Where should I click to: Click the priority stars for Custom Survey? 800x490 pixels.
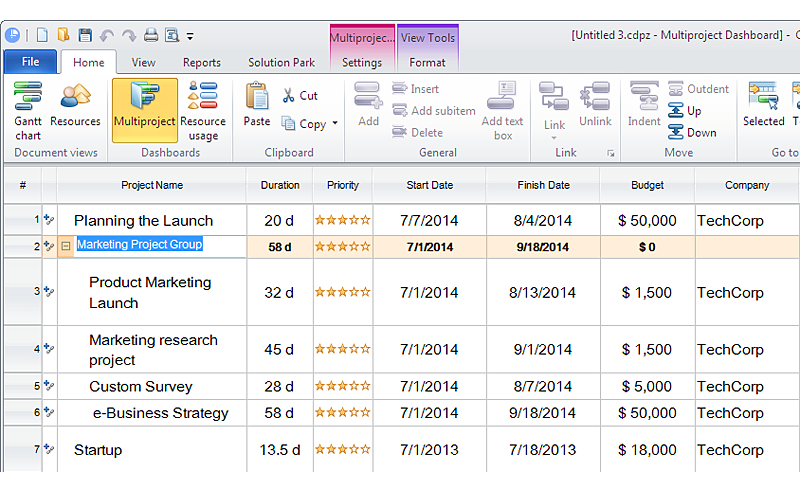coord(342,387)
